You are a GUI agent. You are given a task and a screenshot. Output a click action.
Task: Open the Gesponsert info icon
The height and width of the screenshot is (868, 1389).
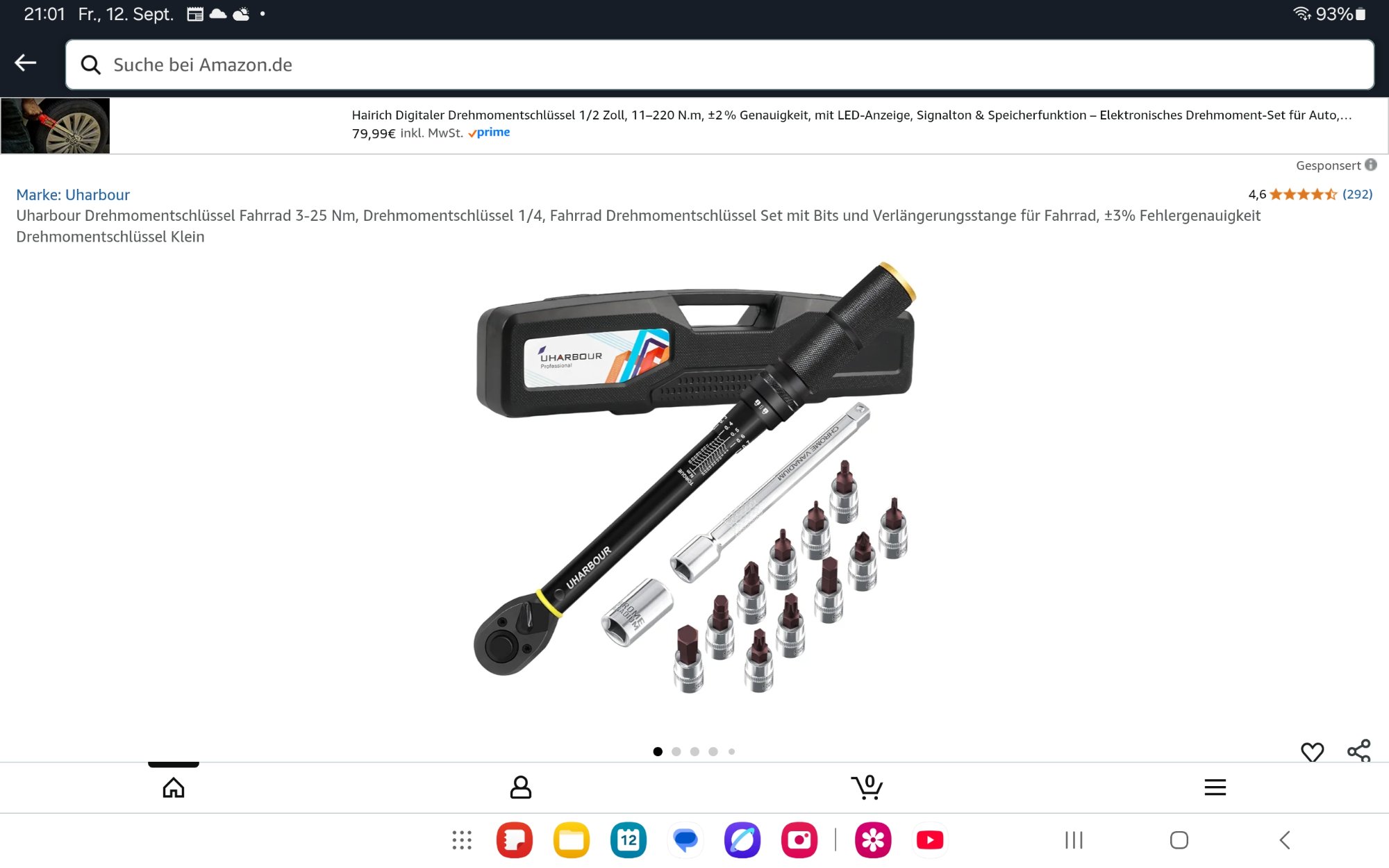(1370, 165)
